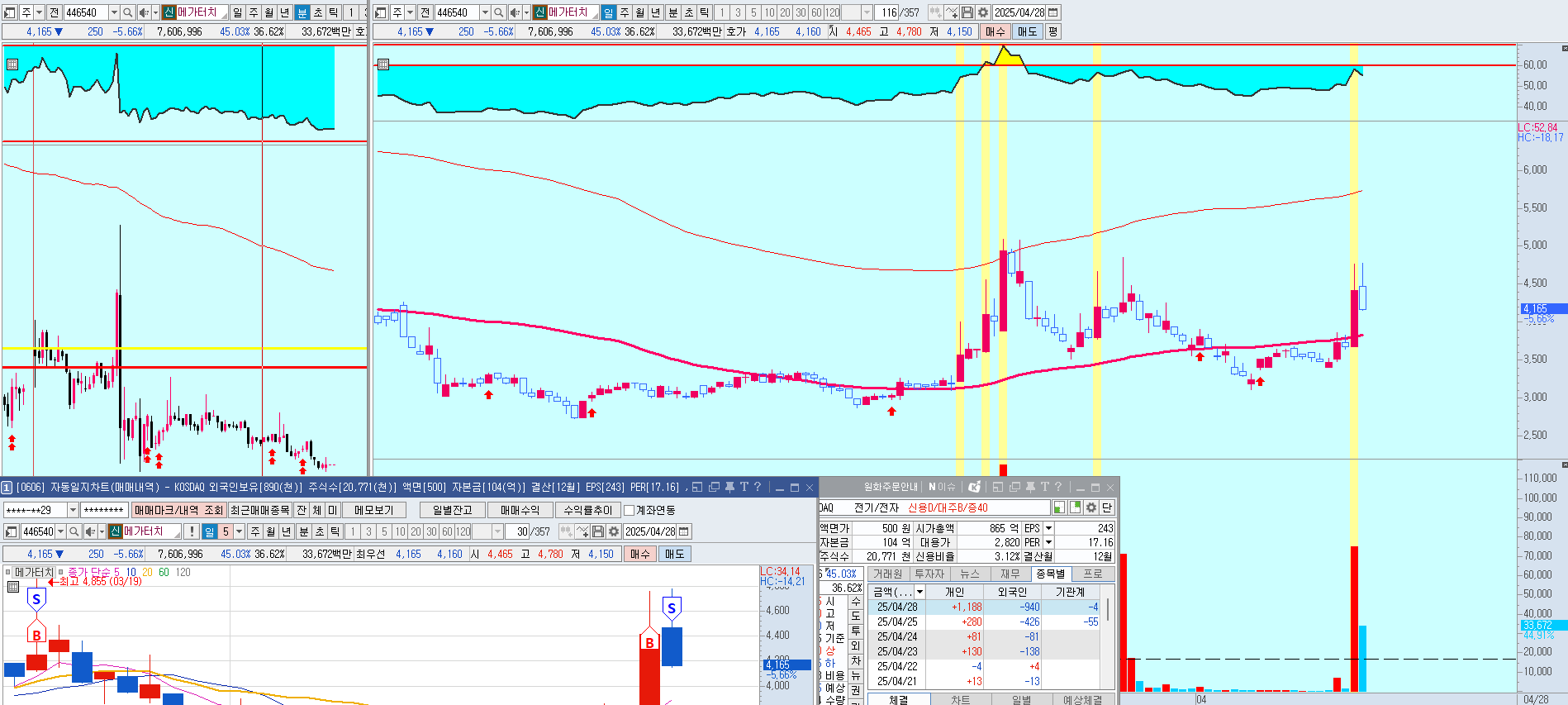
Task: Select the 주 weekly period in the top-right chart
Action: tap(625, 12)
